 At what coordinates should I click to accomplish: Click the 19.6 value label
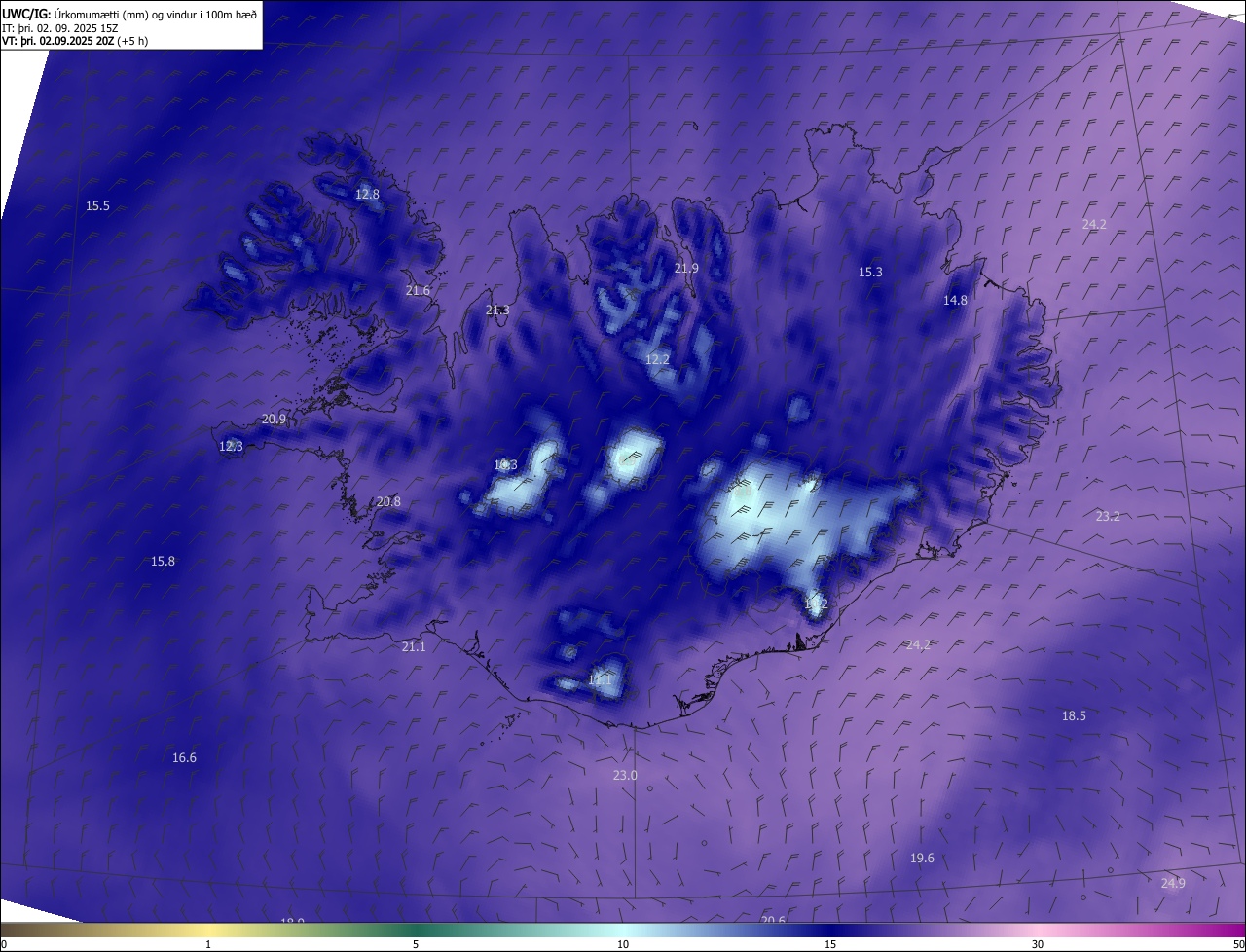[x=922, y=858]
